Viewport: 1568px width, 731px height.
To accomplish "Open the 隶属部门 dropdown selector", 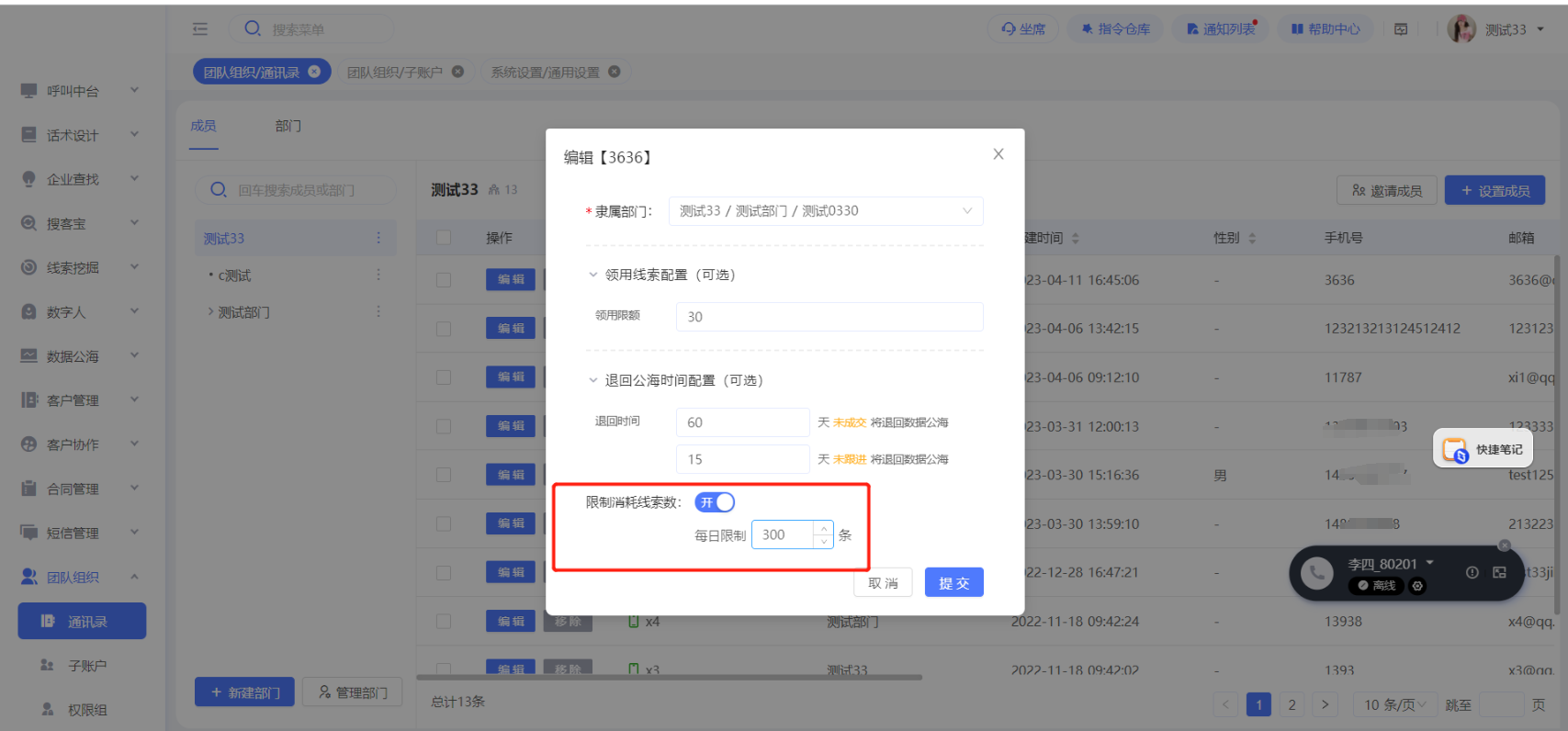I will (x=825, y=211).
